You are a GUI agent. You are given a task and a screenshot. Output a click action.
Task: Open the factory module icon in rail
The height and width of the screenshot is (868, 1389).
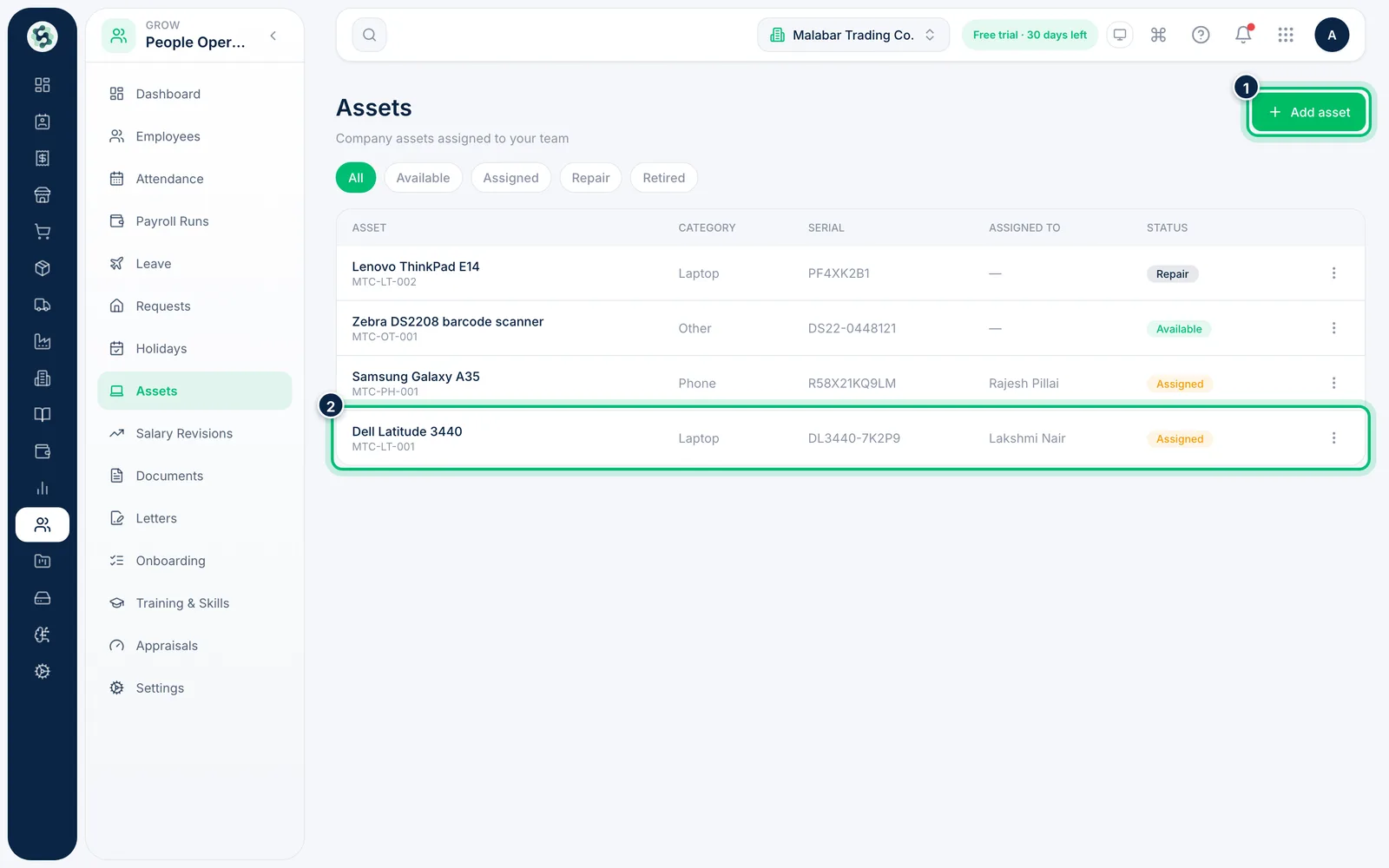point(42,341)
